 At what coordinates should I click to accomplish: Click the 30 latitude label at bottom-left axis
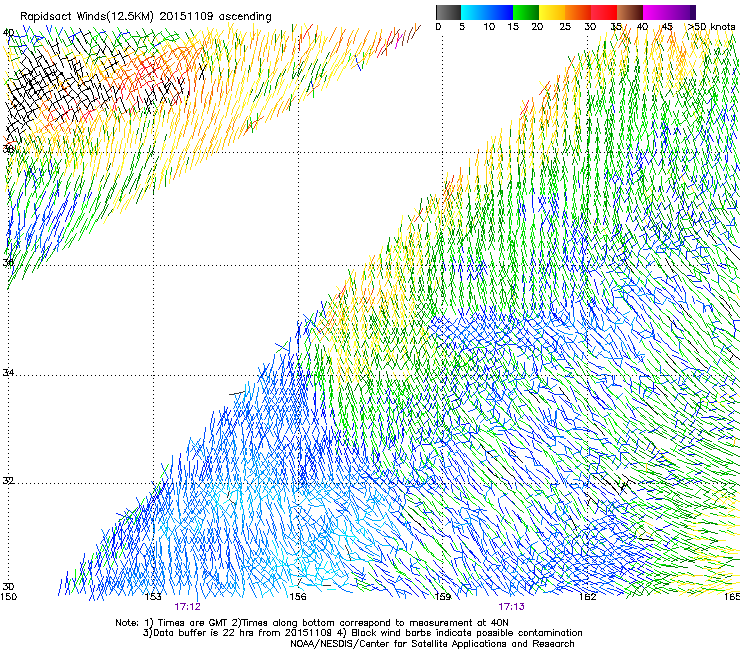8,587
